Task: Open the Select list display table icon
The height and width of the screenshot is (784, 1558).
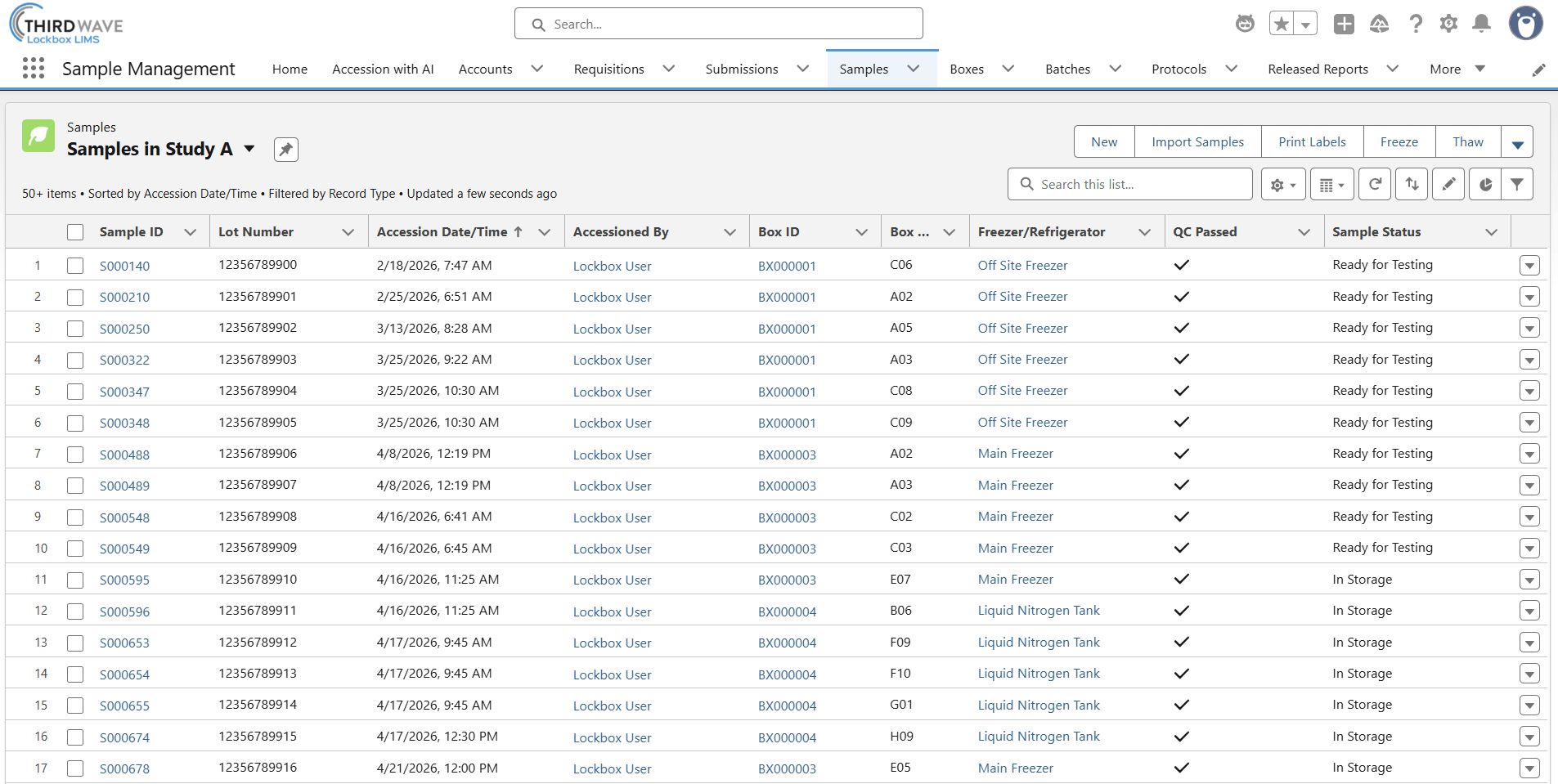Action: click(x=1332, y=185)
